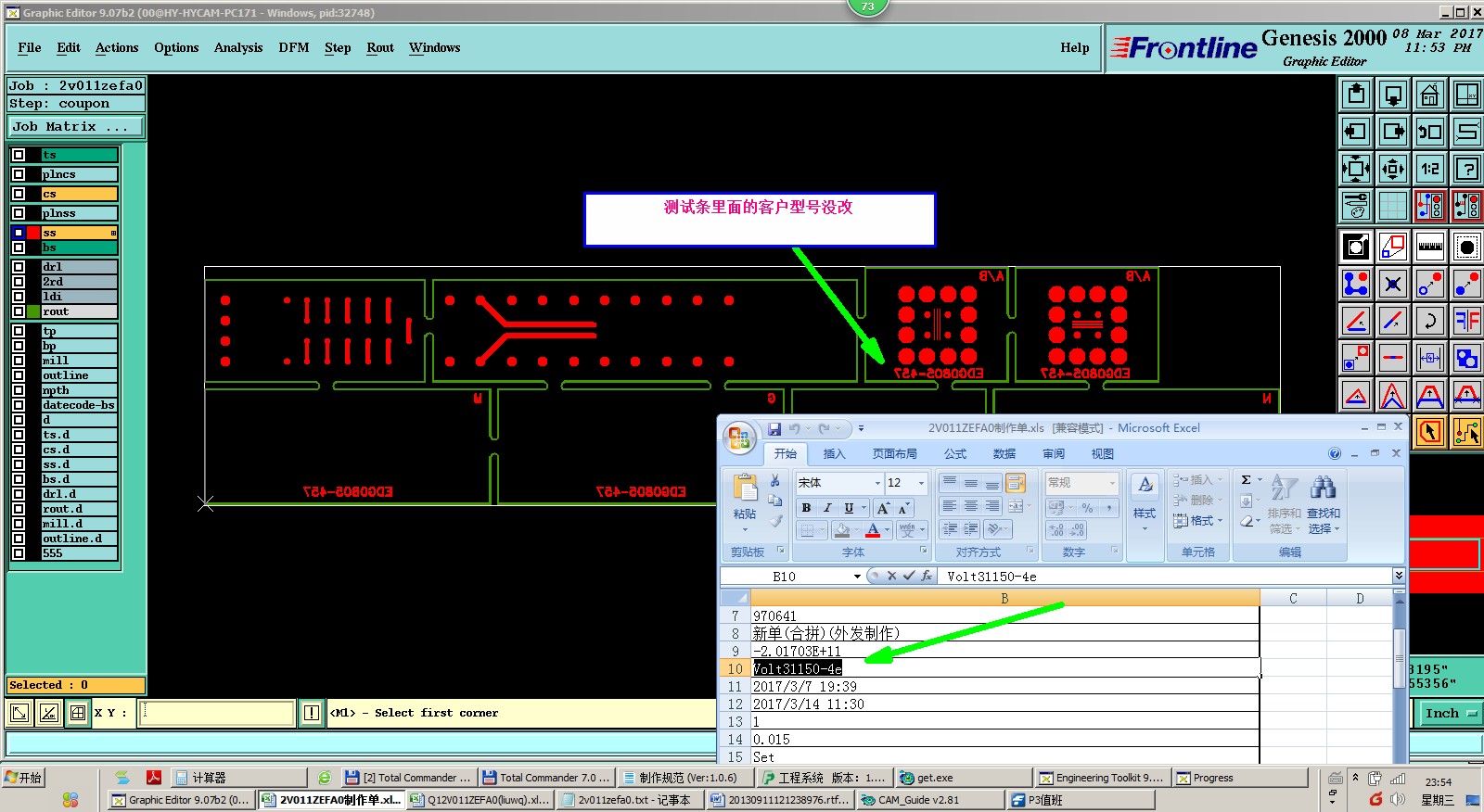The image size is (1484, 812).
Task: Click the home view icon
Action: [x=1430, y=95]
